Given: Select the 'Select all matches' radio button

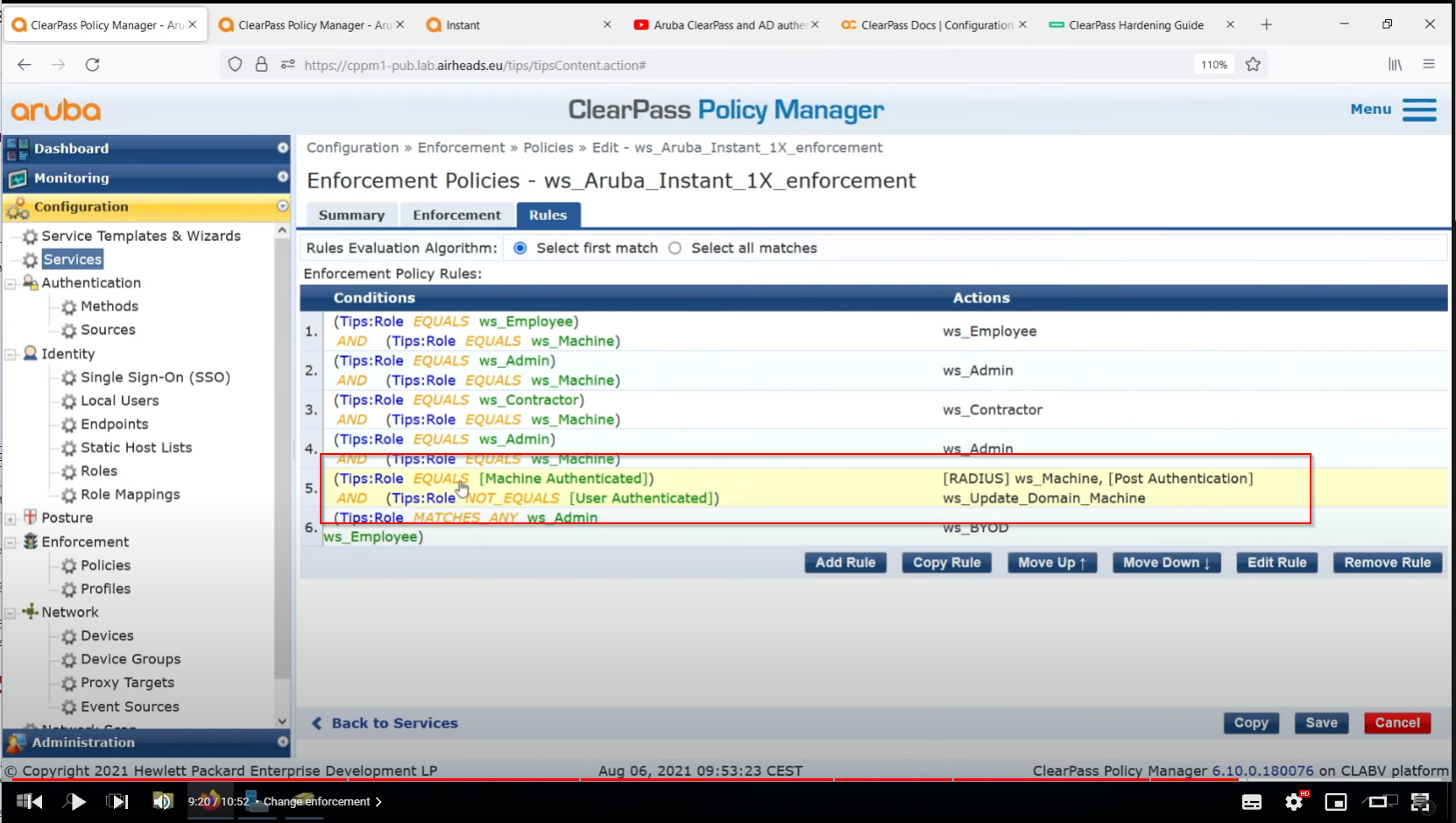Looking at the screenshot, I should tap(675, 248).
